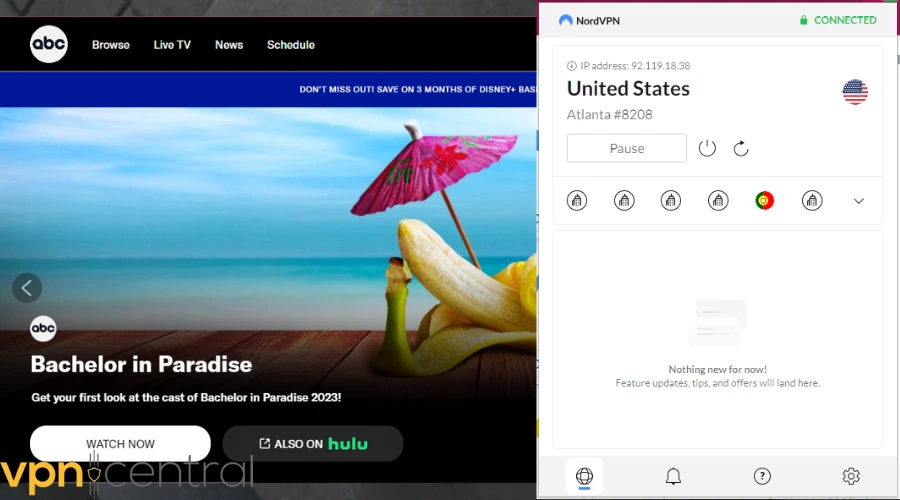Viewport: 900px width, 500px height.
Task: Pause the VPN connection
Action: click(x=627, y=148)
